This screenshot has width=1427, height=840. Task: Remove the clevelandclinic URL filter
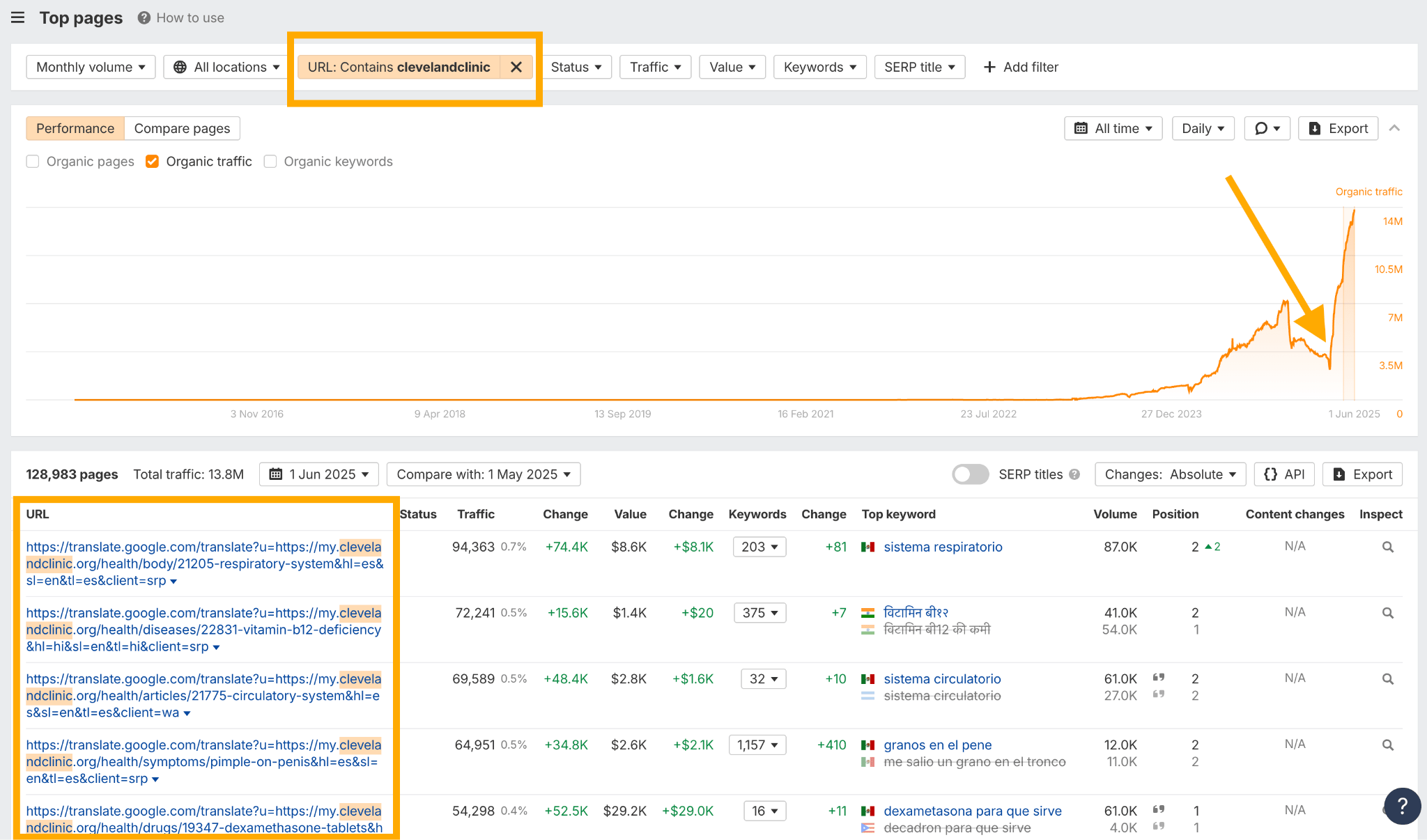tap(516, 67)
